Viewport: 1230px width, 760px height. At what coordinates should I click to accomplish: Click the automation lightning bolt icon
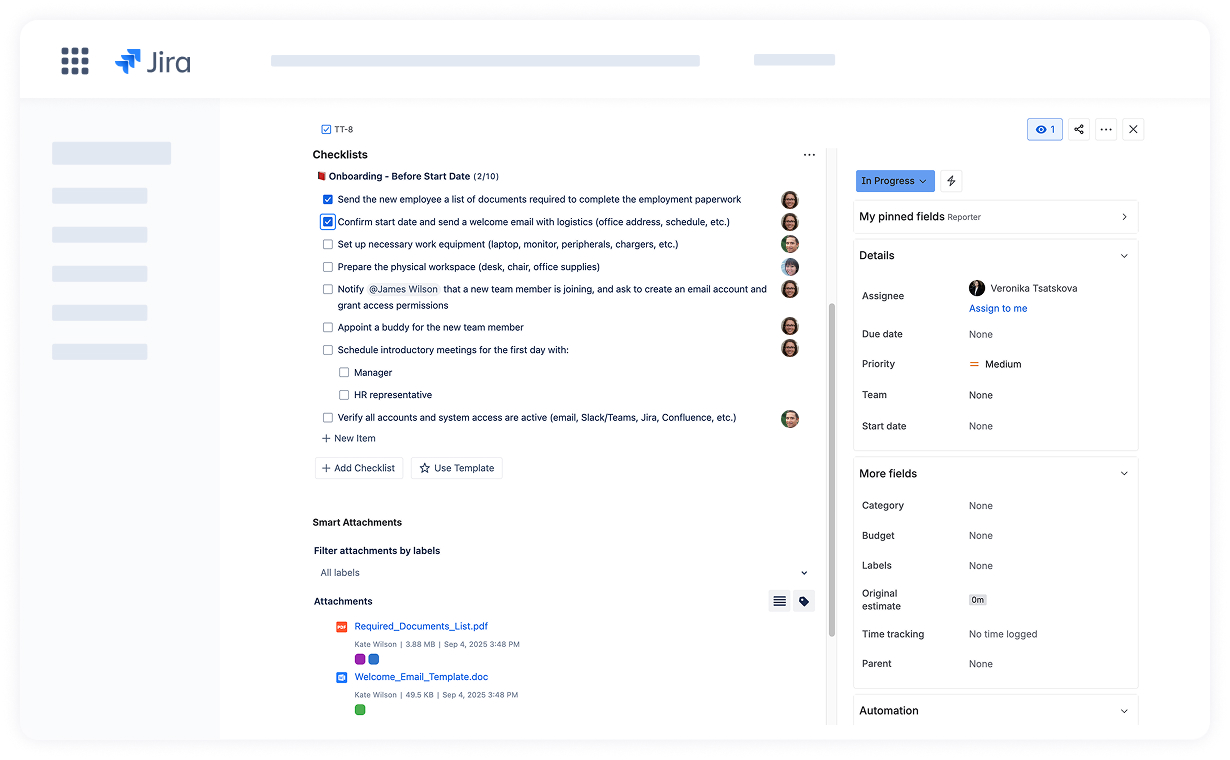[x=951, y=181]
